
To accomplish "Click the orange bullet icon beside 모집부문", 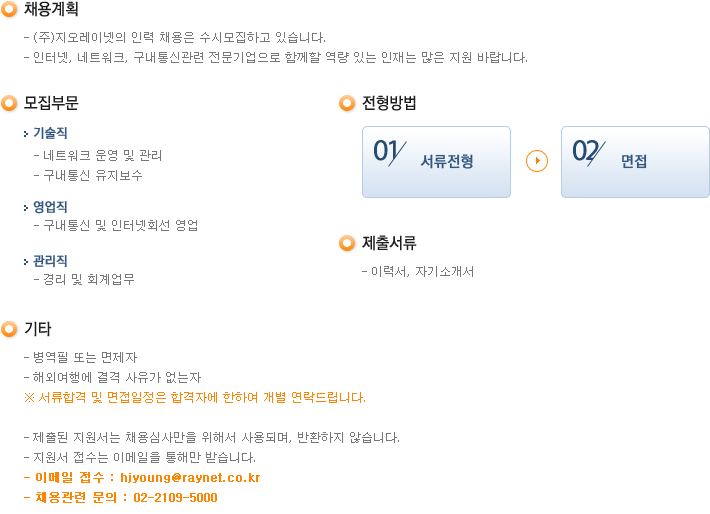I will [x=9, y=103].
